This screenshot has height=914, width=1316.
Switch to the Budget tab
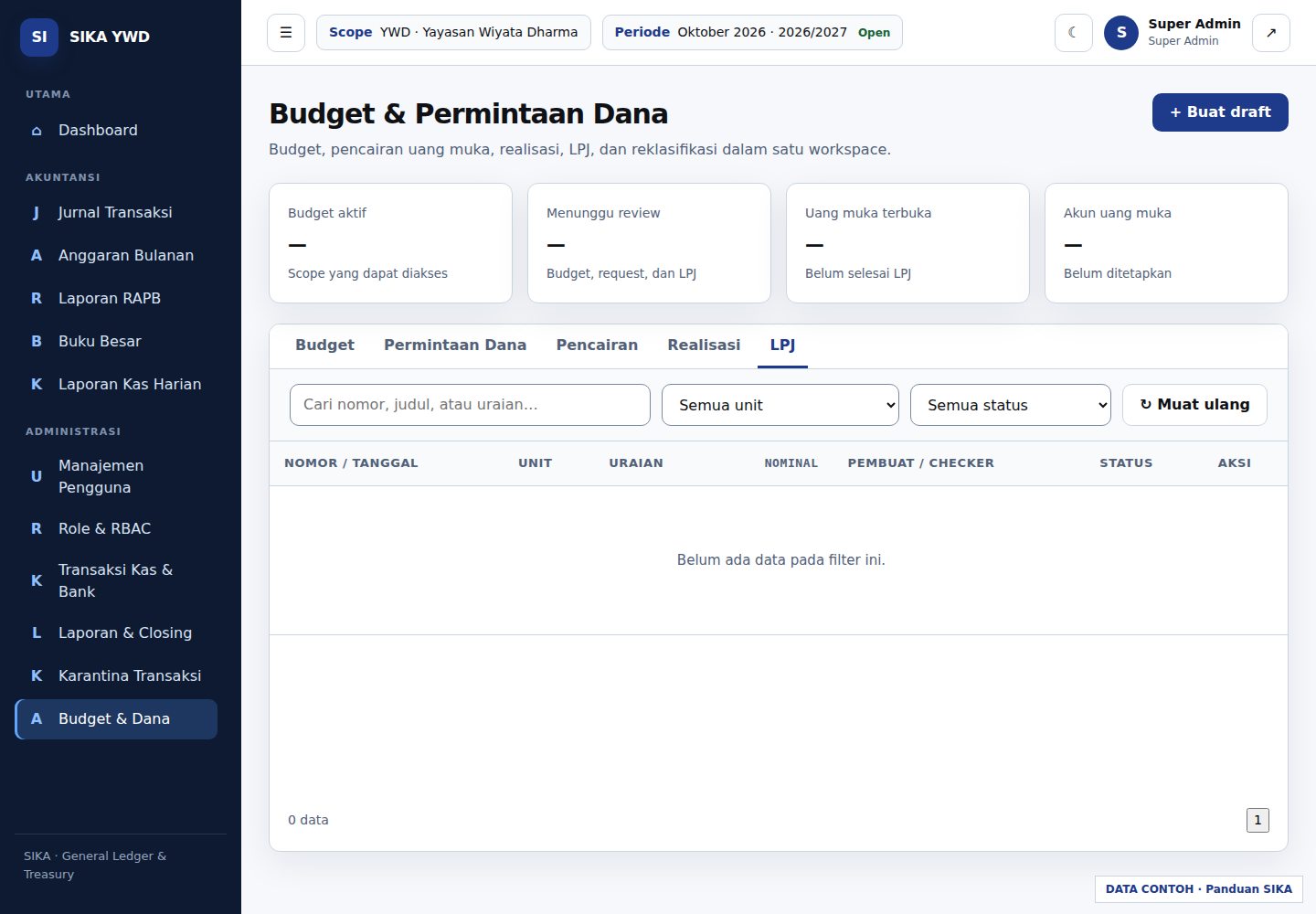click(324, 345)
